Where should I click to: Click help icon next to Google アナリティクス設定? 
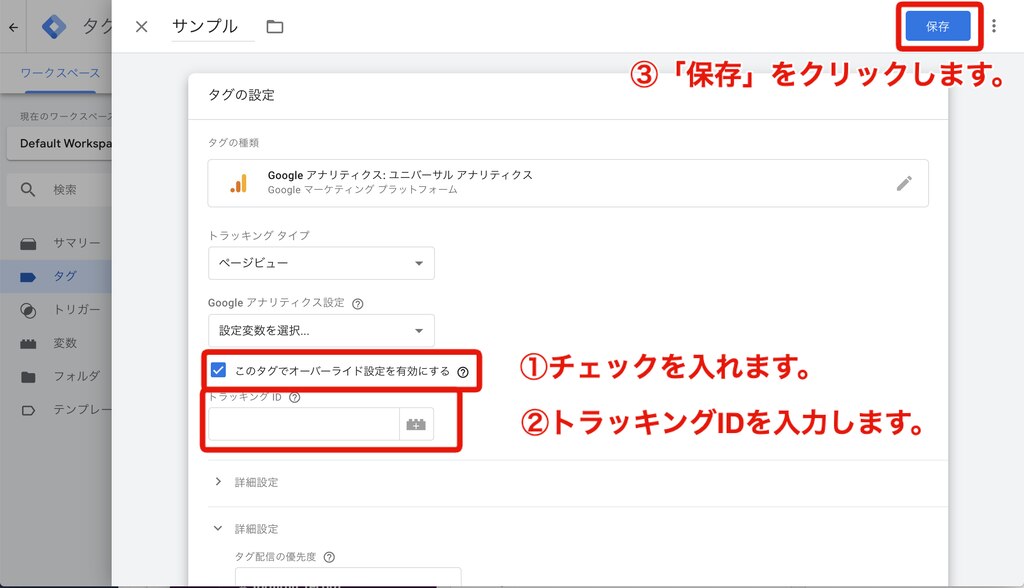click(x=358, y=303)
